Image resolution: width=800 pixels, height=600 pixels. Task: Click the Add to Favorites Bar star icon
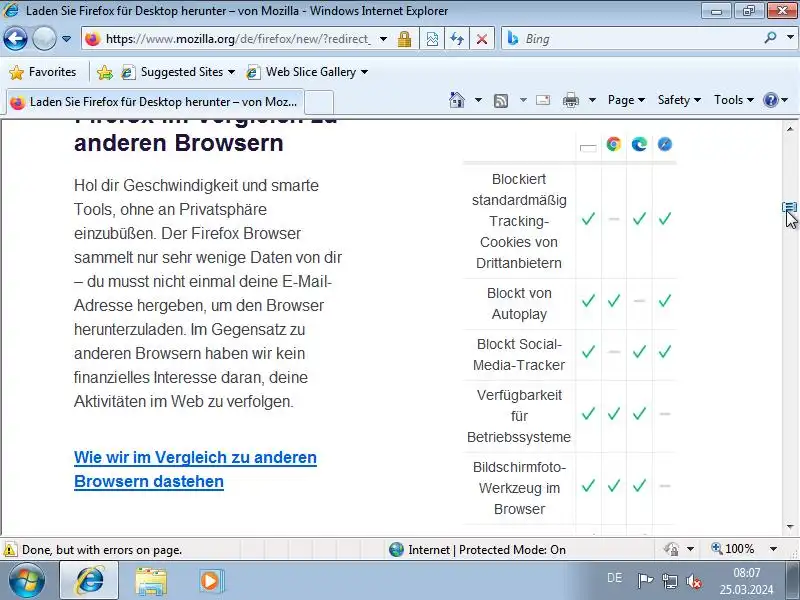click(105, 72)
